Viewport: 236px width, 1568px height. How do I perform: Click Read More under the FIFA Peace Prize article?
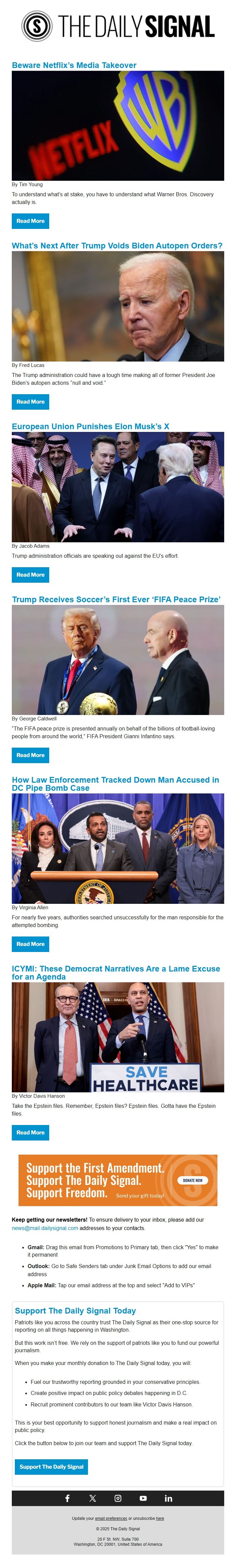coord(30,755)
